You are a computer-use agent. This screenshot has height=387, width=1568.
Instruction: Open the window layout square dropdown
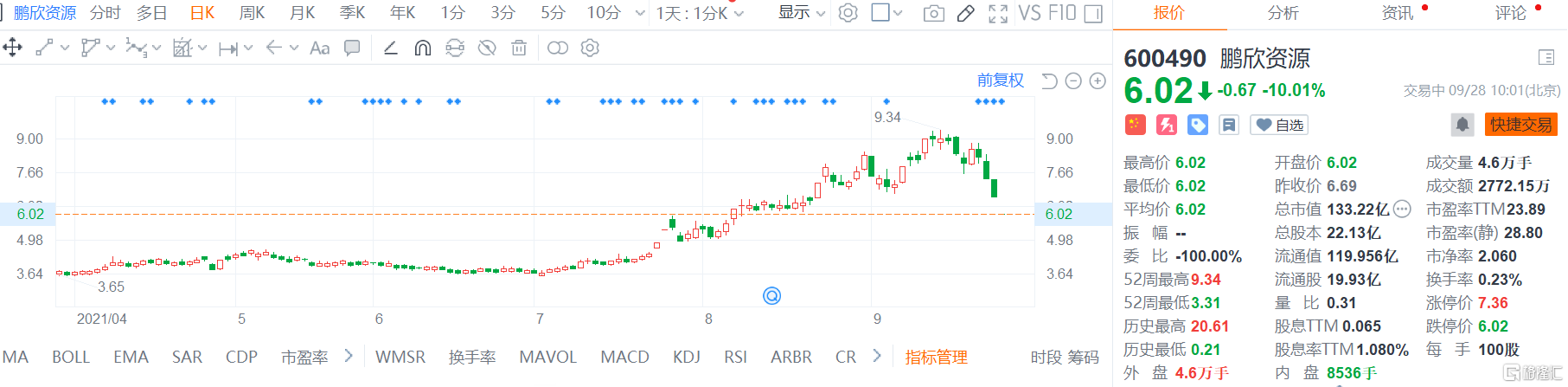tap(886, 13)
